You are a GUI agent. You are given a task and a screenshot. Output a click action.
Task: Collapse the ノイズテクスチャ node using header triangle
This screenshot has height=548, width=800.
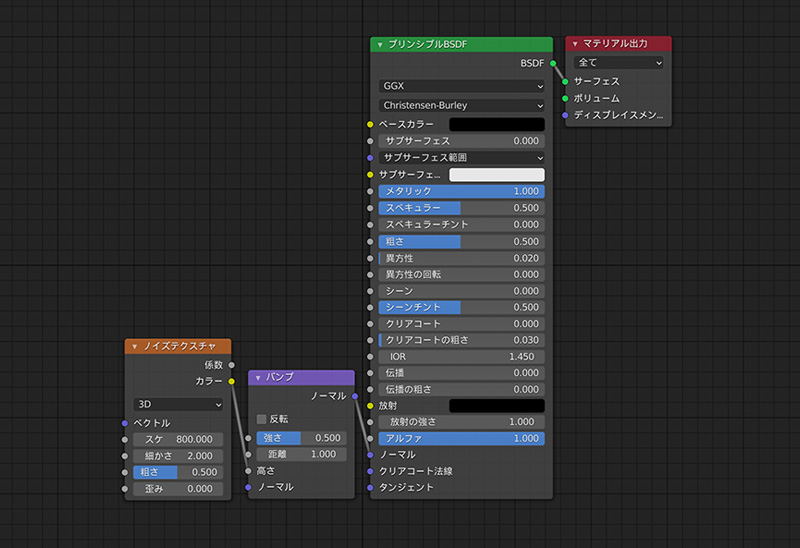135,346
